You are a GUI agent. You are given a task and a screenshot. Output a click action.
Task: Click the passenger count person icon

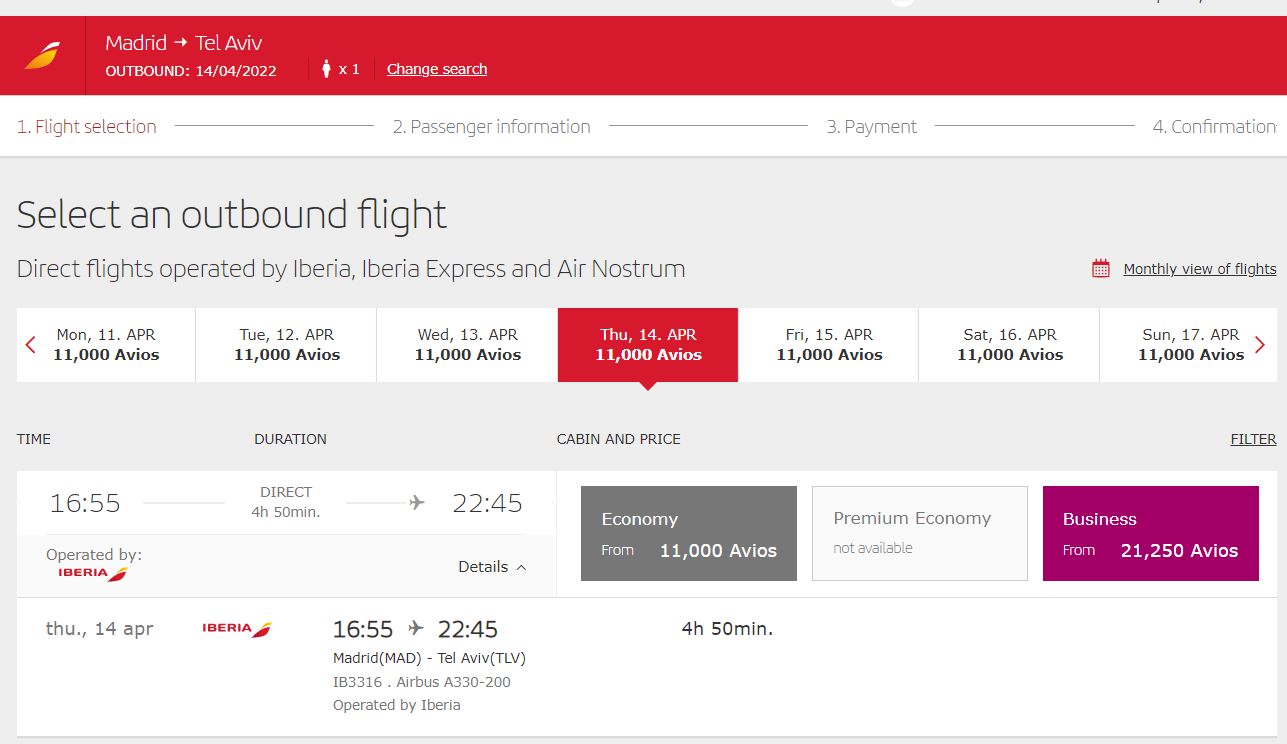click(x=326, y=69)
